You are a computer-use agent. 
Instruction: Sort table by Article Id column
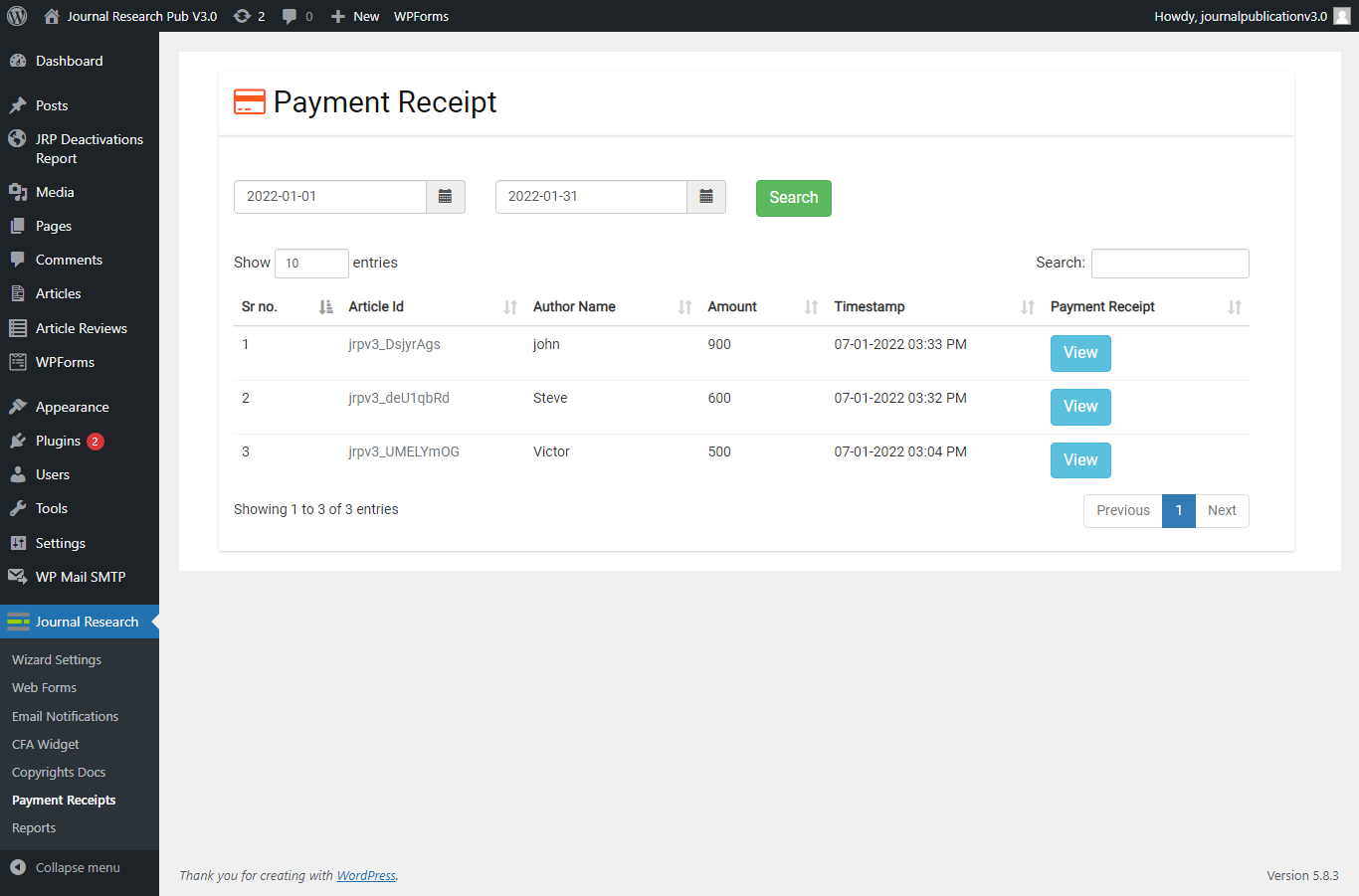coord(433,306)
